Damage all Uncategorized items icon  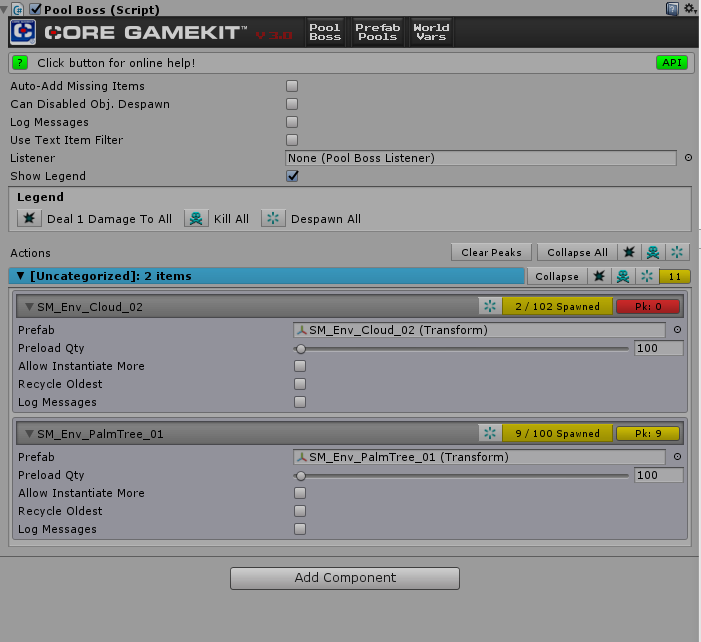pyautogui.click(x=599, y=276)
